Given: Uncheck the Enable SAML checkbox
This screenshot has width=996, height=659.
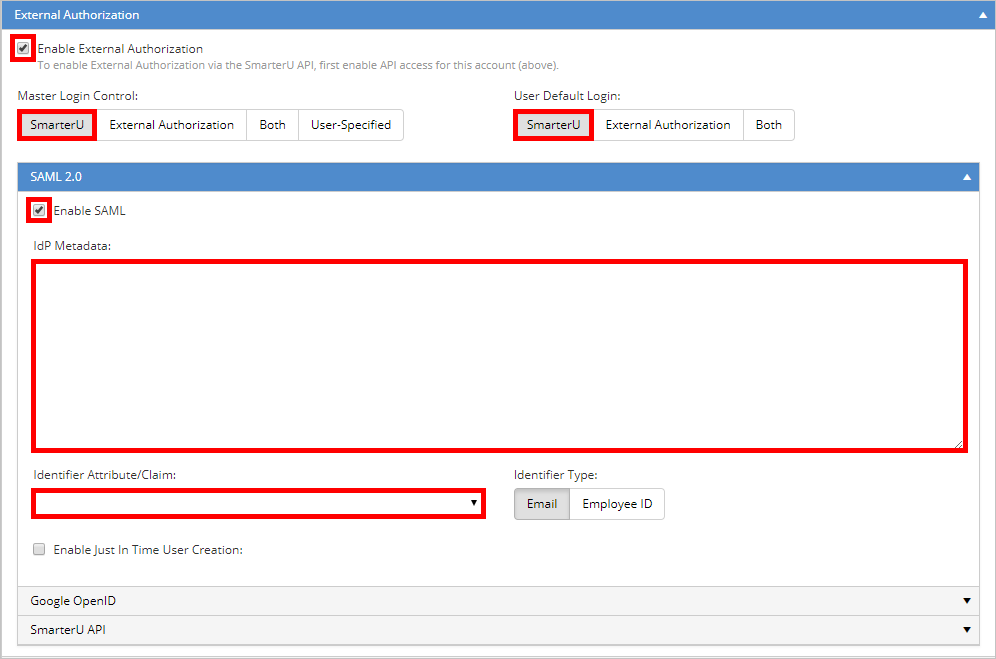Looking at the screenshot, I should click(x=39, y=210).
